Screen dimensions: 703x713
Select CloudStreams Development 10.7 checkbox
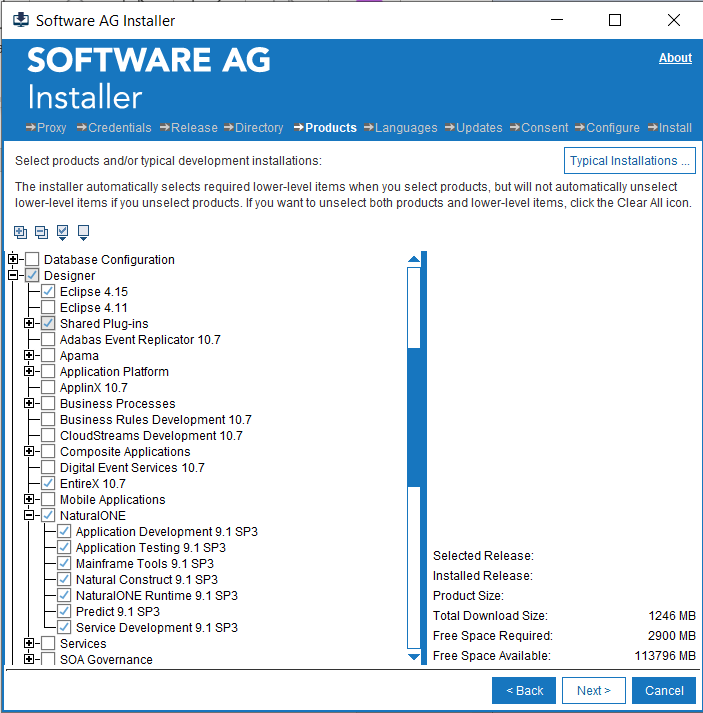(48, 435)
